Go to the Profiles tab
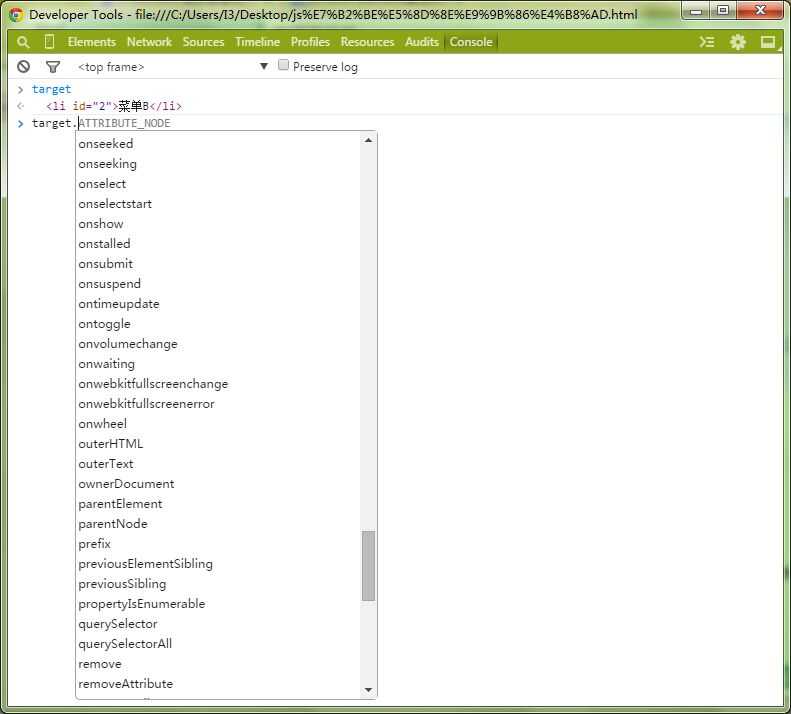This screenshot has height=714, width=791. click(x=310, y=42)
